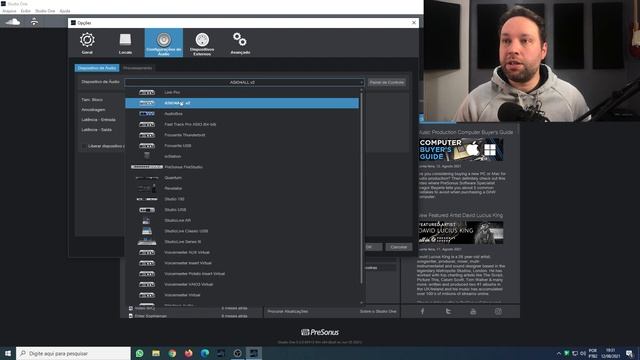Choose Focusrite Thunderbolt device
The height and width of the screenshot is (360, 640).
(x=242, y=135)
